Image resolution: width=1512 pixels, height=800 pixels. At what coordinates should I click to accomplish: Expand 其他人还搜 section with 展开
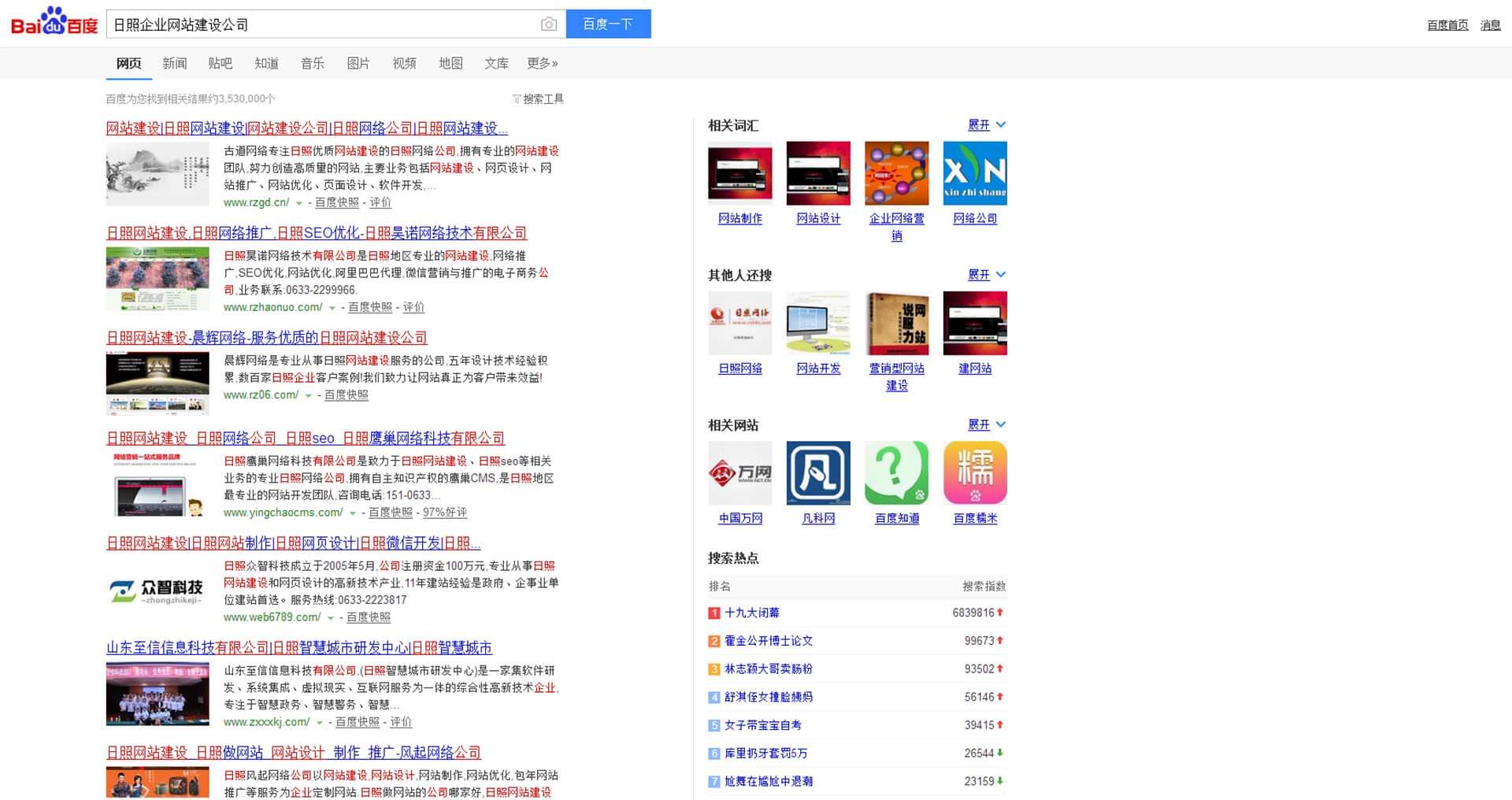click(987, 274)
